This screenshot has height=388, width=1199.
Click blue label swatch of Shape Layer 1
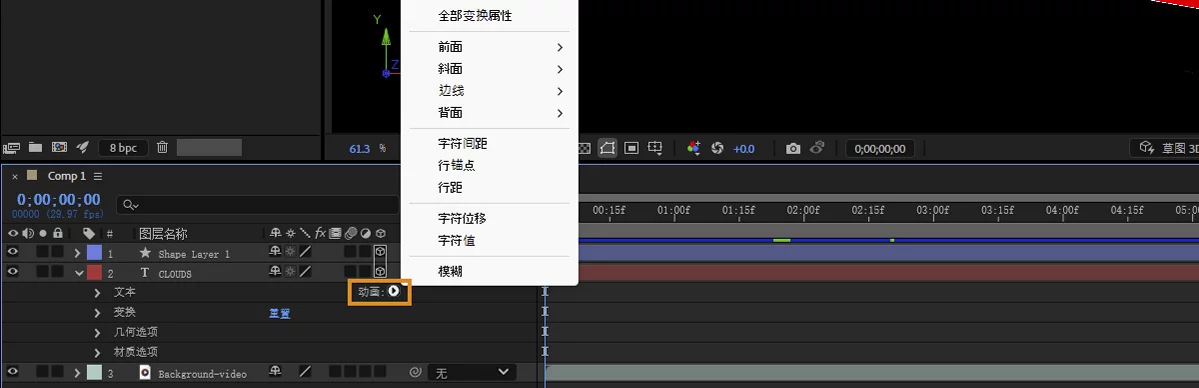pyautogui.click(x=94, y=253)
